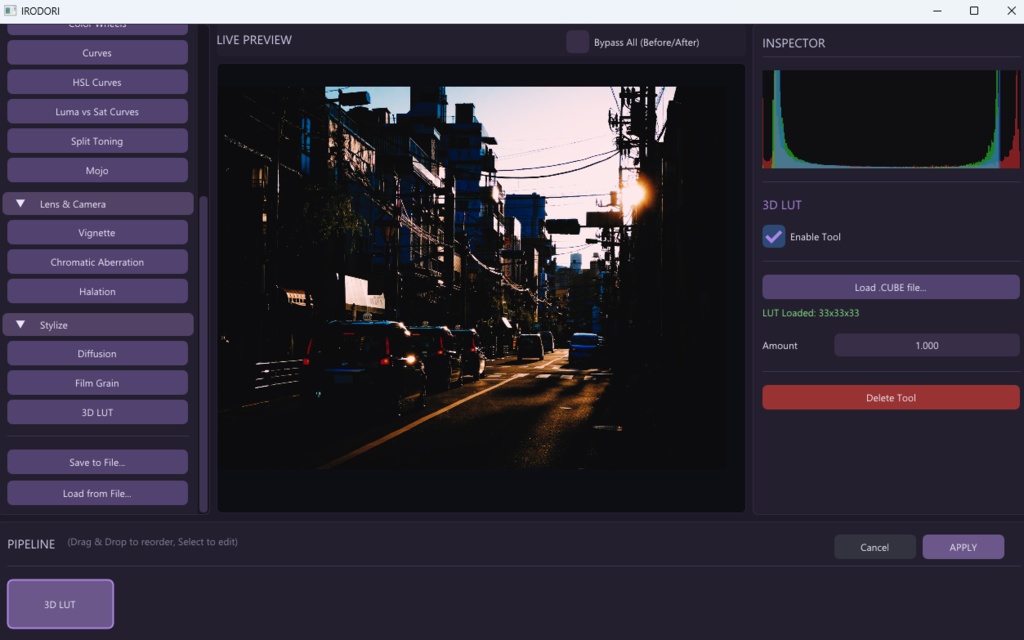Add the Vignette tool
The width and height of the screenshot is (1024, 640).
click(97, 232)
